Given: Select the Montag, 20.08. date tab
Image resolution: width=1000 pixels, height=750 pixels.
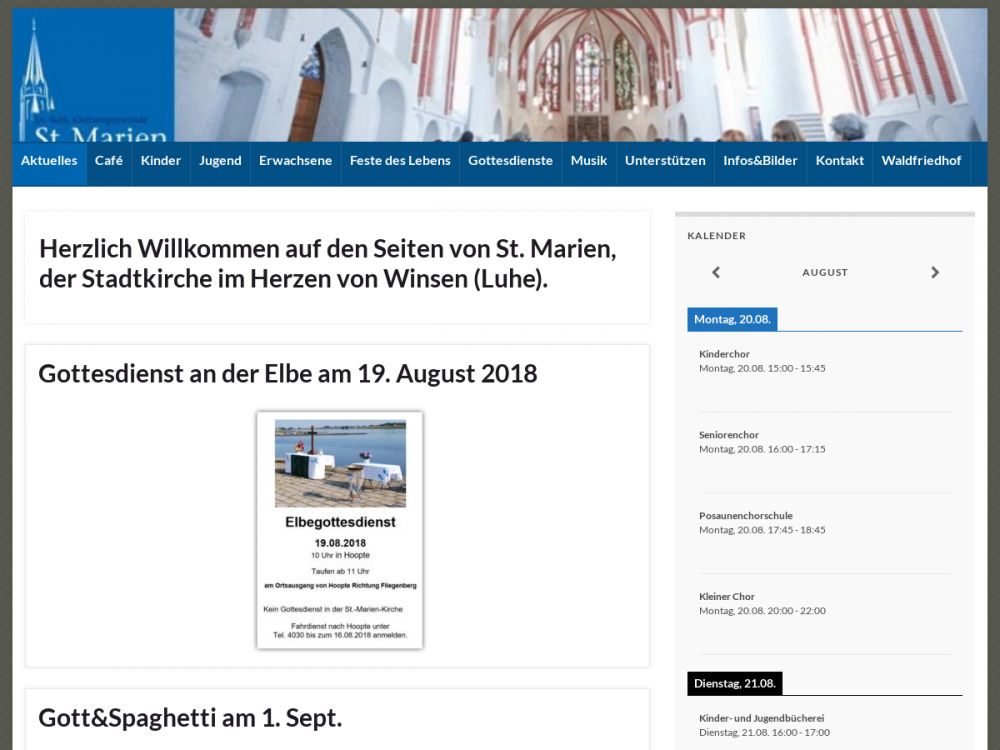Looking at the screenshot, I should pyautogui.click(x=732, y=320).
